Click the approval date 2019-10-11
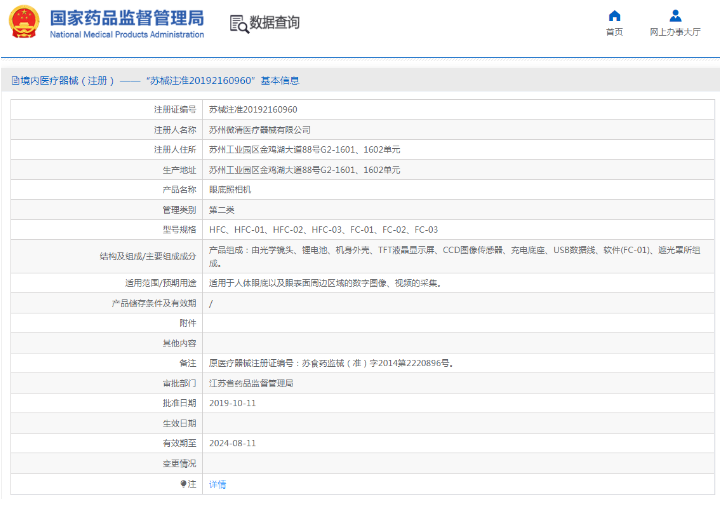Image resolution: width=720 pixels, height=517 pixels. tap(232, 403)
